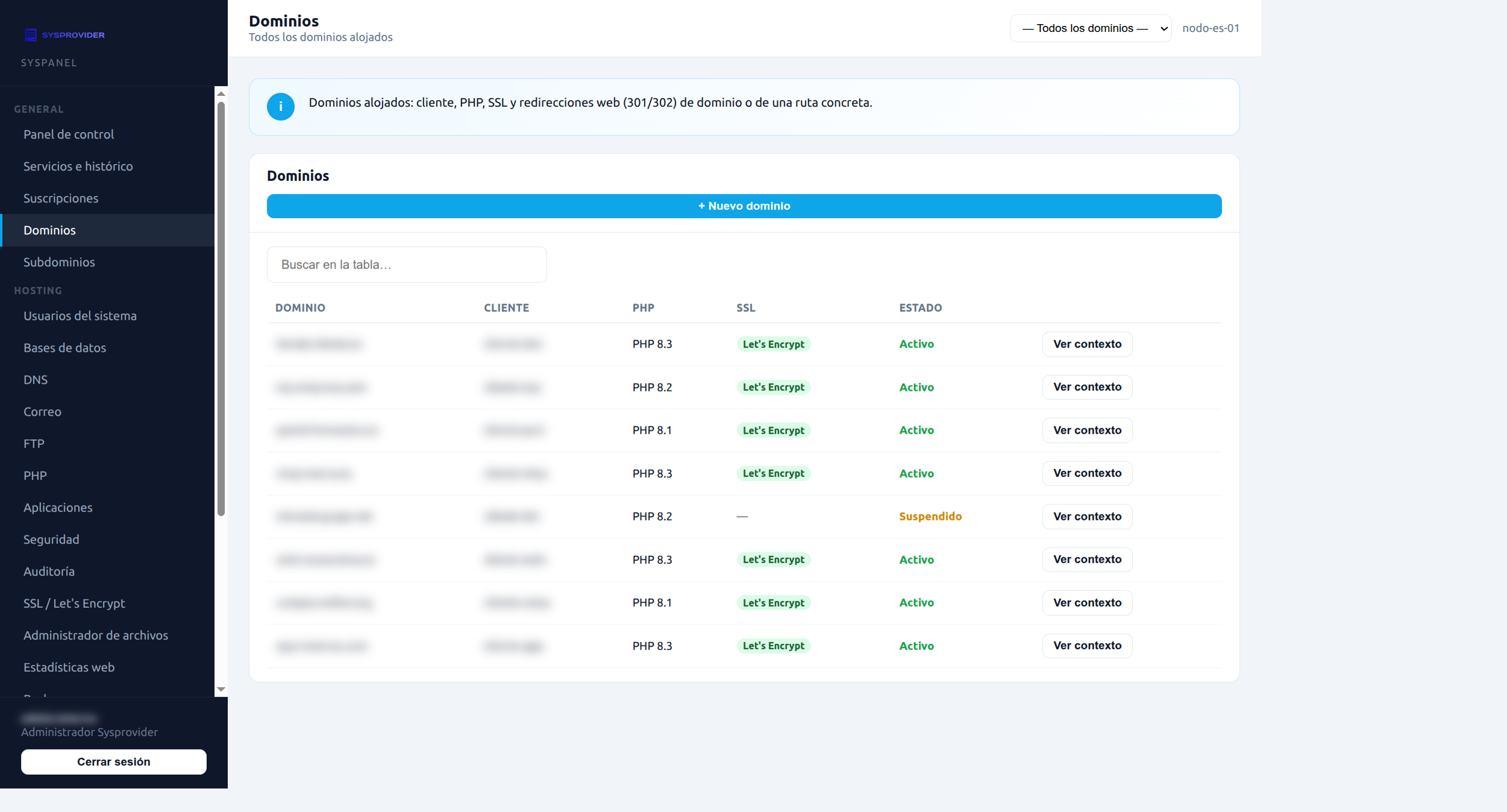Click Cerrar sesión button
The height and width of the screenshot is (812, 1507).
[114, 761]
